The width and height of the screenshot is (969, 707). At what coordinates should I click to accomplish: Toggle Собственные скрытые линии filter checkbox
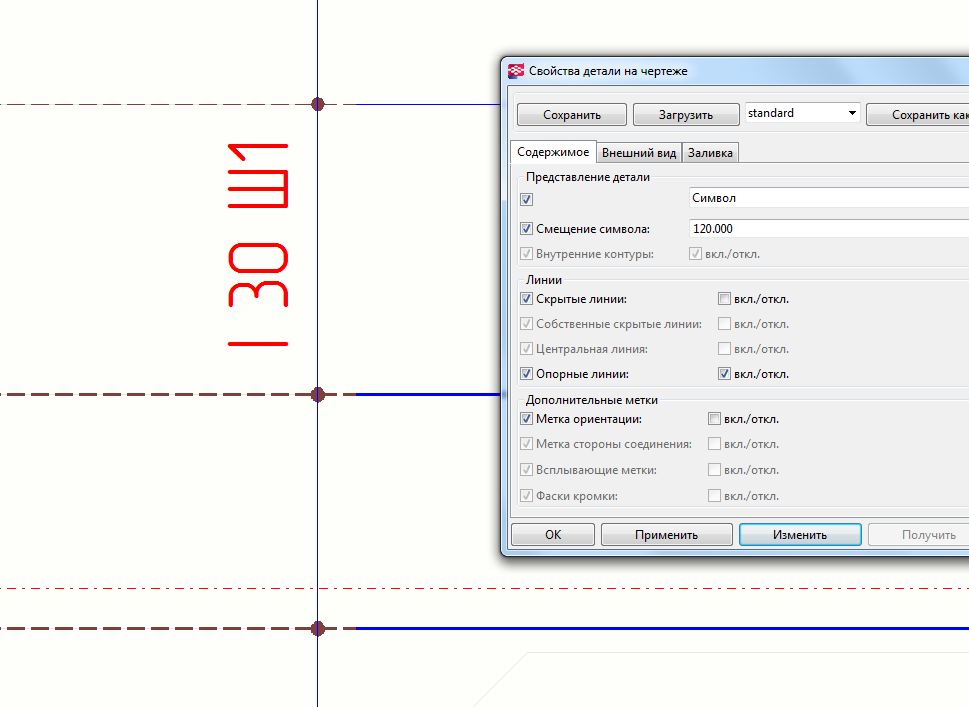(x=527, y=323)
